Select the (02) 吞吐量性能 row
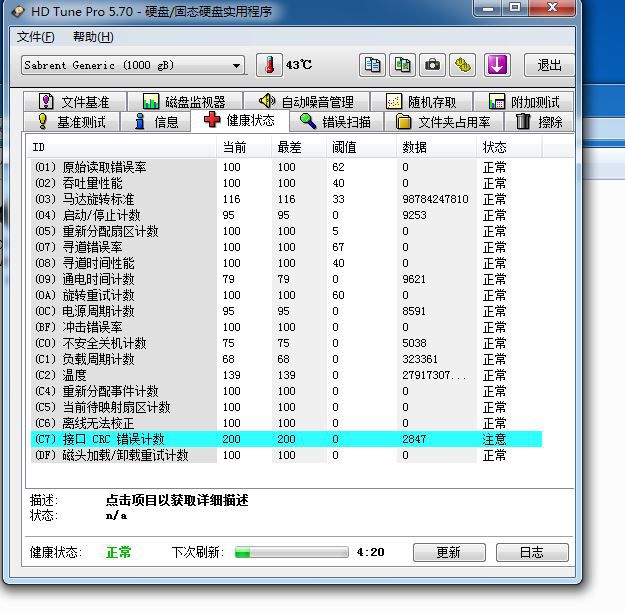This screenshot has height=611, width=625. [286, 183]
